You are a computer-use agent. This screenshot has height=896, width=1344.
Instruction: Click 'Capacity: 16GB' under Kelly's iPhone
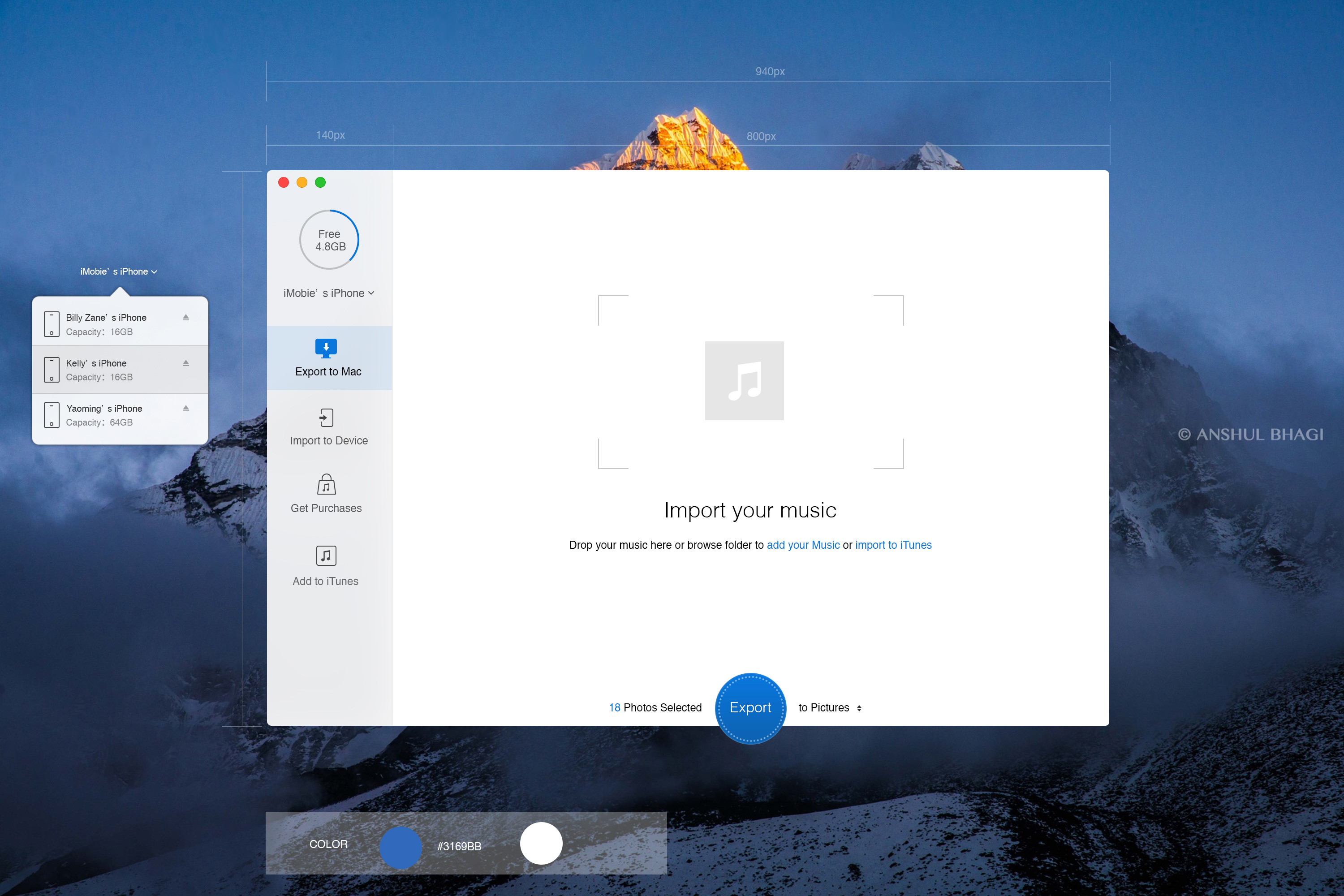(99, 377)
